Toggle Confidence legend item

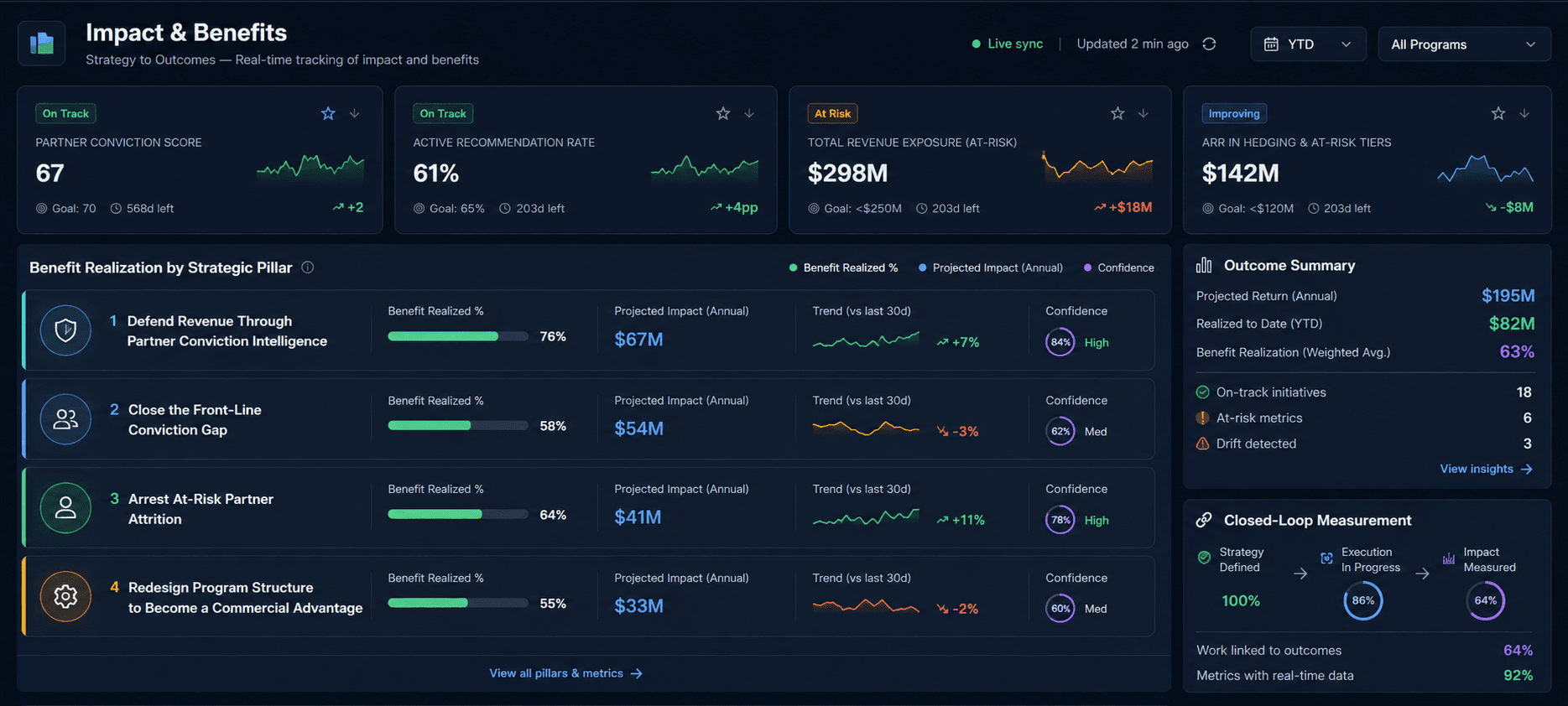click(x=1118, y=267)
